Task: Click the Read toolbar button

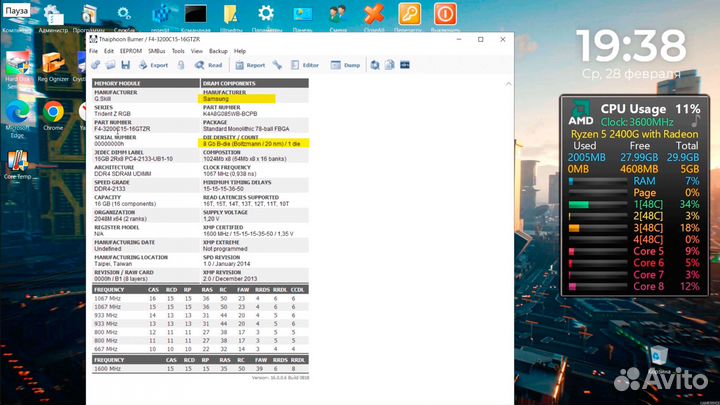Action: click(x=208, y=65)
